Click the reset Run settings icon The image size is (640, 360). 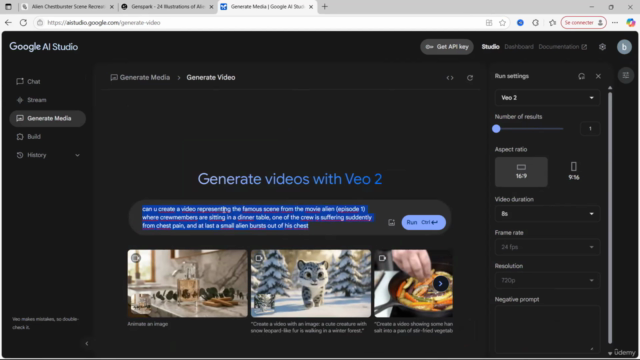click(581, 76)
